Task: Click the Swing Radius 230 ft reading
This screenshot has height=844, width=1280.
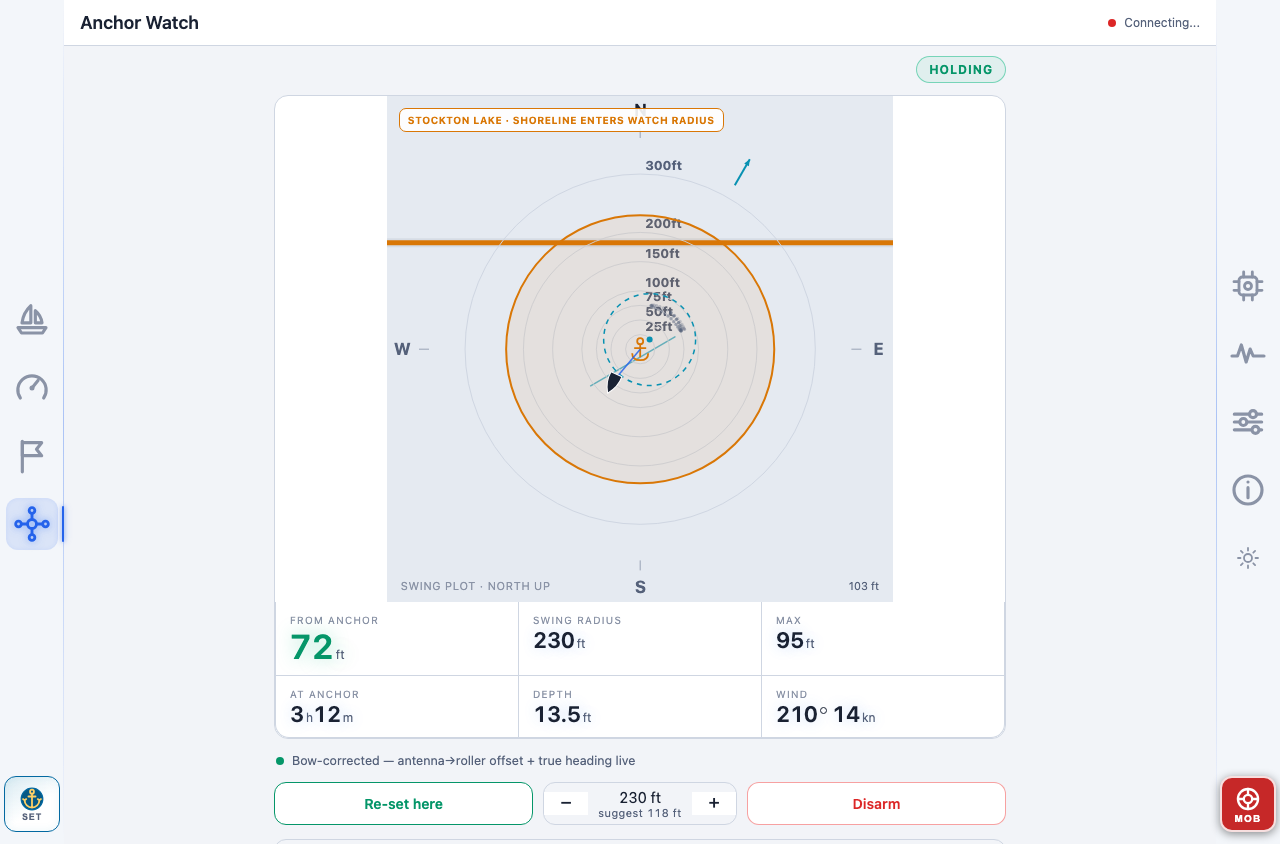Action: click(x=640, y=638)
